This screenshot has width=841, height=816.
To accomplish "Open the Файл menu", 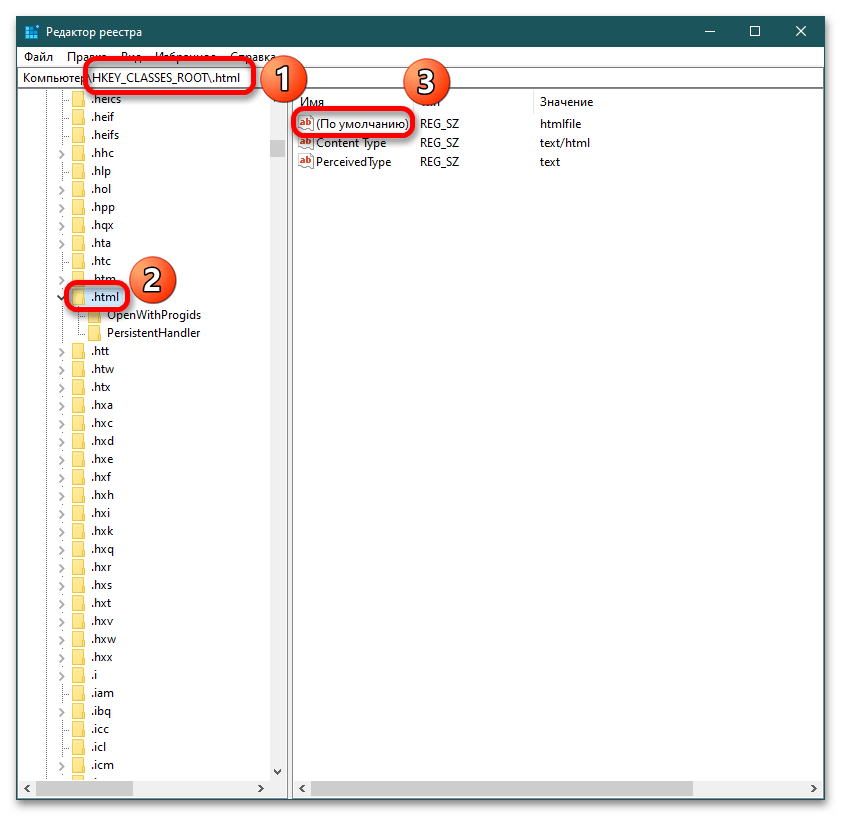I will click(39, 57).
